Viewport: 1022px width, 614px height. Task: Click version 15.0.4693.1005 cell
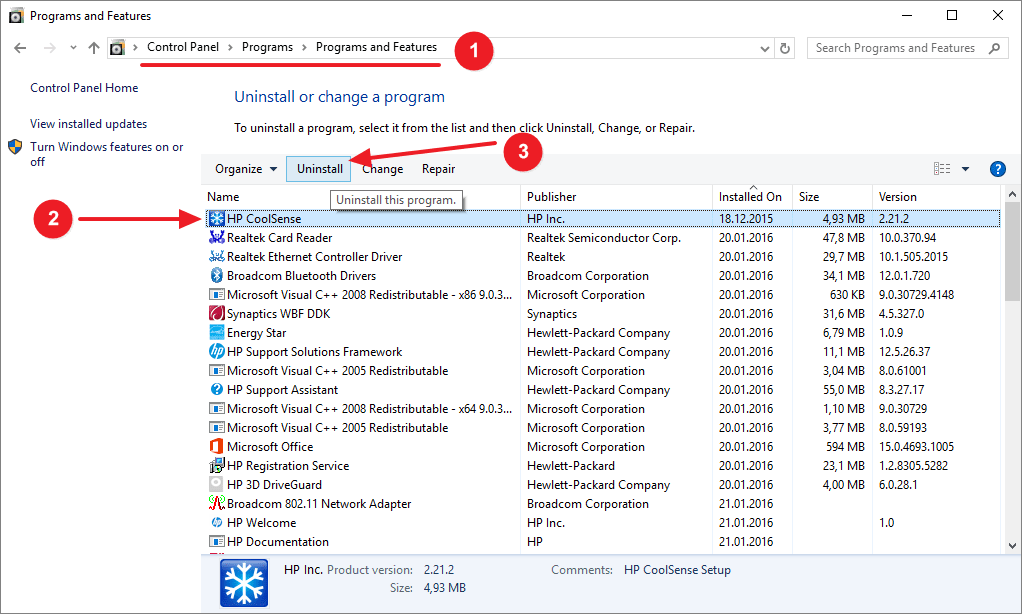click(916, 446)
